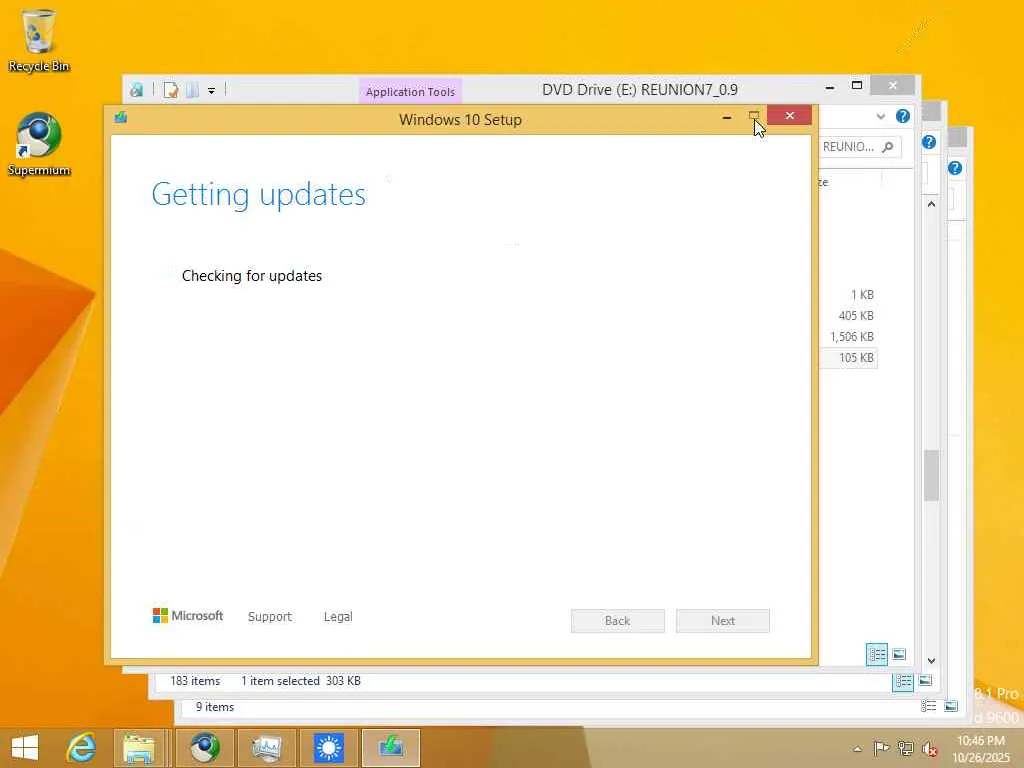Toggle large icons view in 9 items window

(x=951, y=706)
